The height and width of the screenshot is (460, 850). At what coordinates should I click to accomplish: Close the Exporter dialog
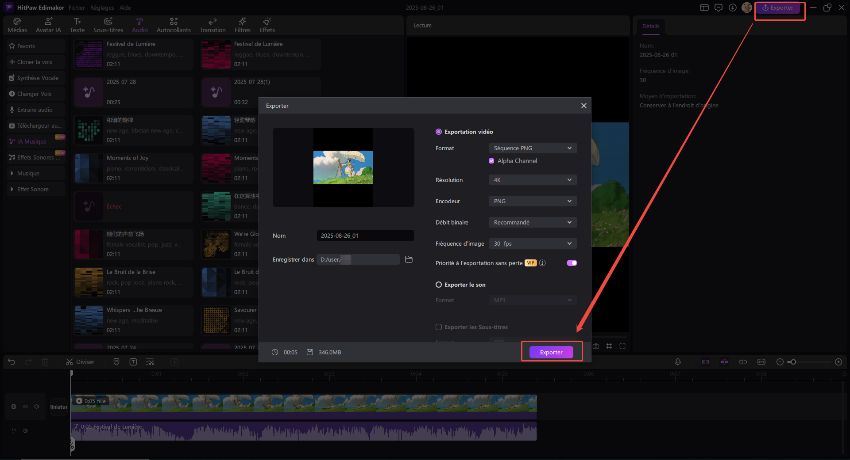click(x=583, y=105)
